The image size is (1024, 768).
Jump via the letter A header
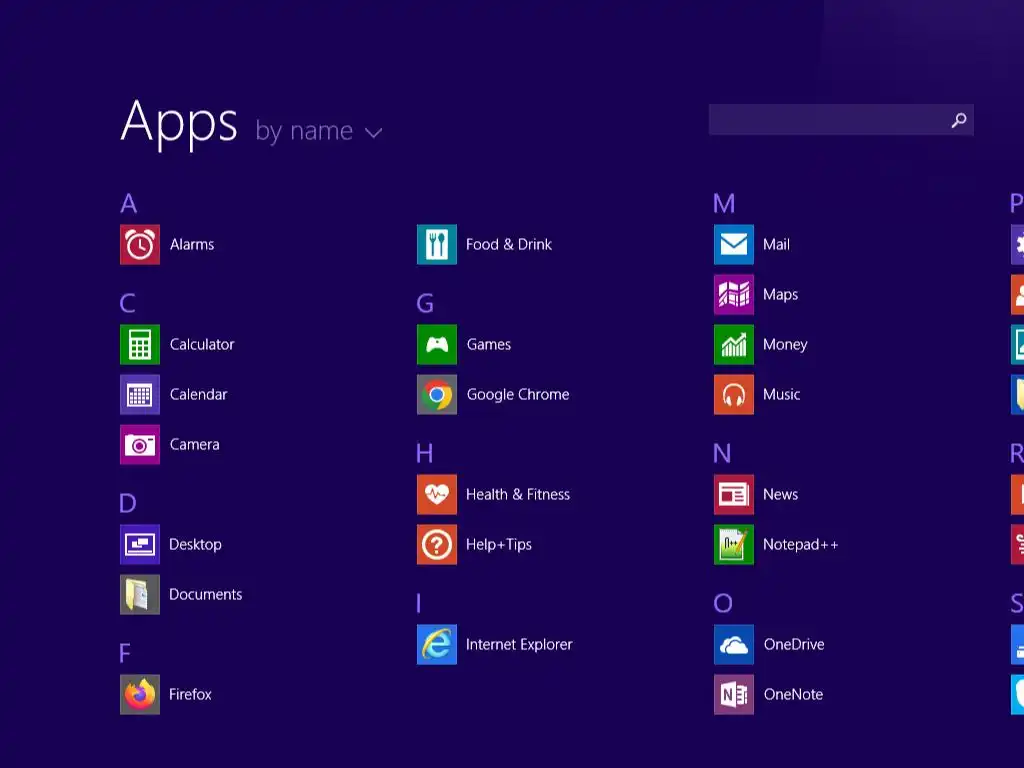point(129,204)
